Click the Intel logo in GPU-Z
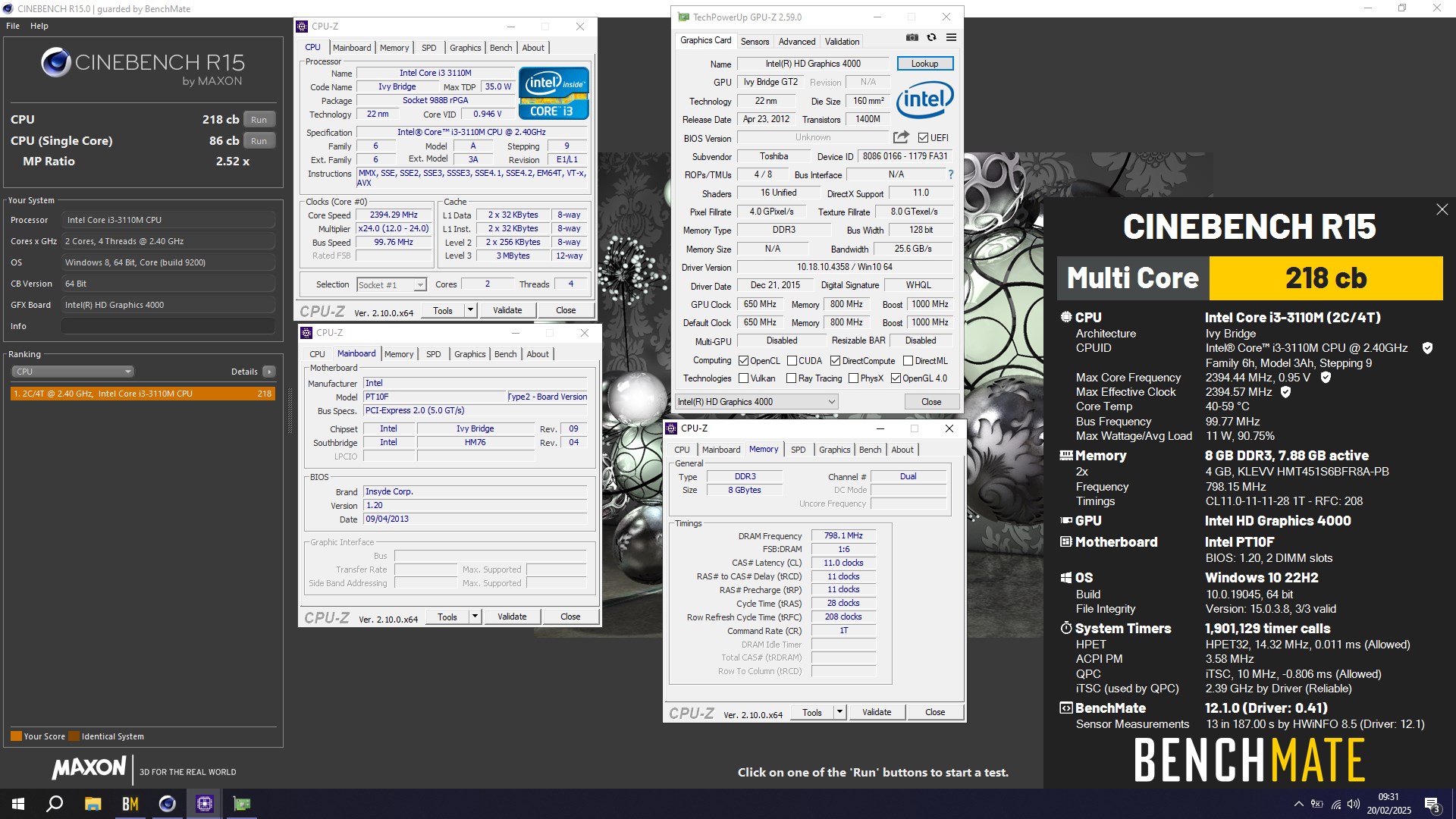The image size is (1456, 819). [x=924, y=99]
